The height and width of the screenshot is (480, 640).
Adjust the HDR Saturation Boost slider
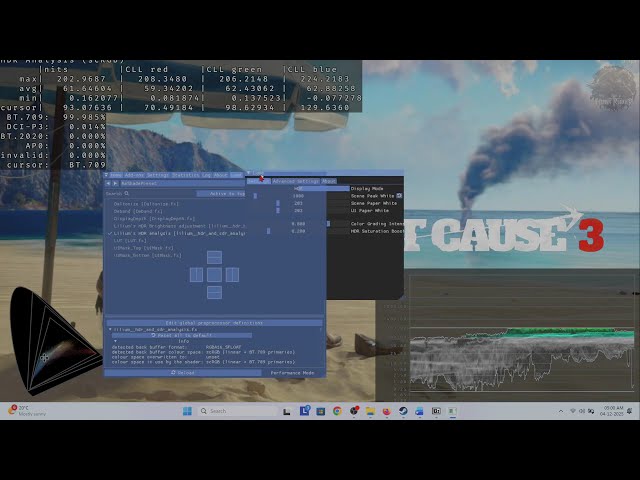coord(298,231)
